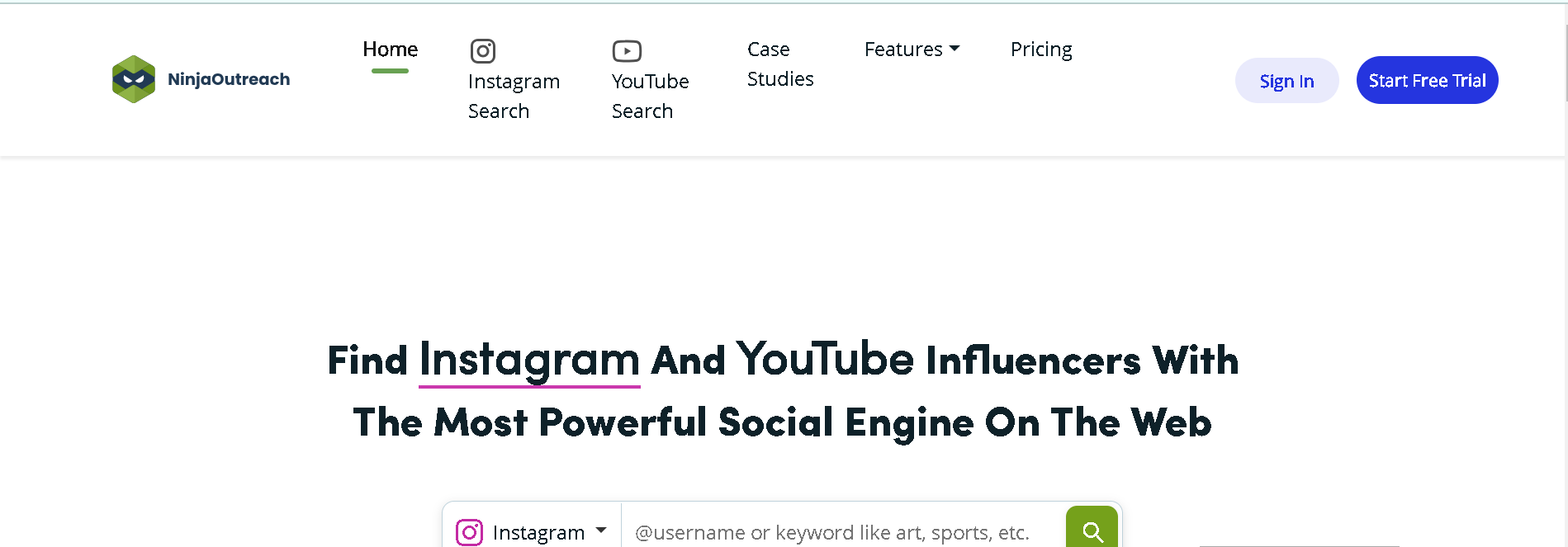
Task: Expand the Features dropdown menu
Action: tap(912, 50)
